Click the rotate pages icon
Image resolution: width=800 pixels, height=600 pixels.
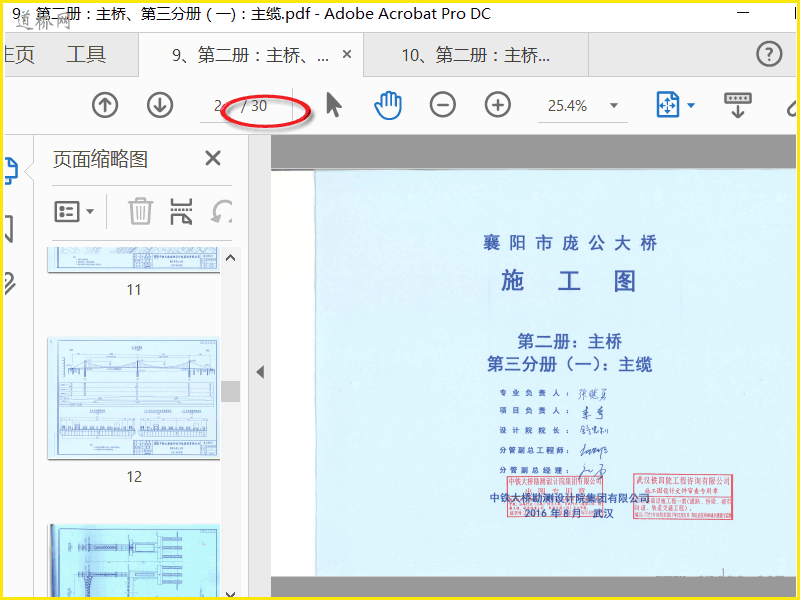pyautogui.click(x=222, y=211)
